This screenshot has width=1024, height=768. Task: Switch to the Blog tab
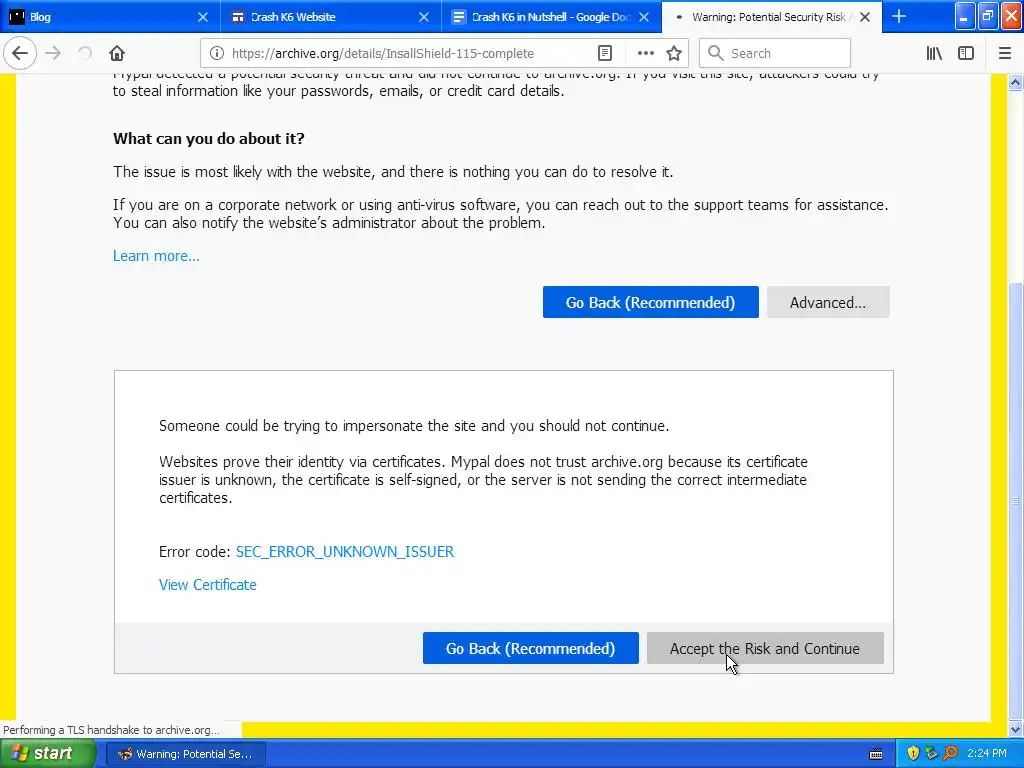110,17
